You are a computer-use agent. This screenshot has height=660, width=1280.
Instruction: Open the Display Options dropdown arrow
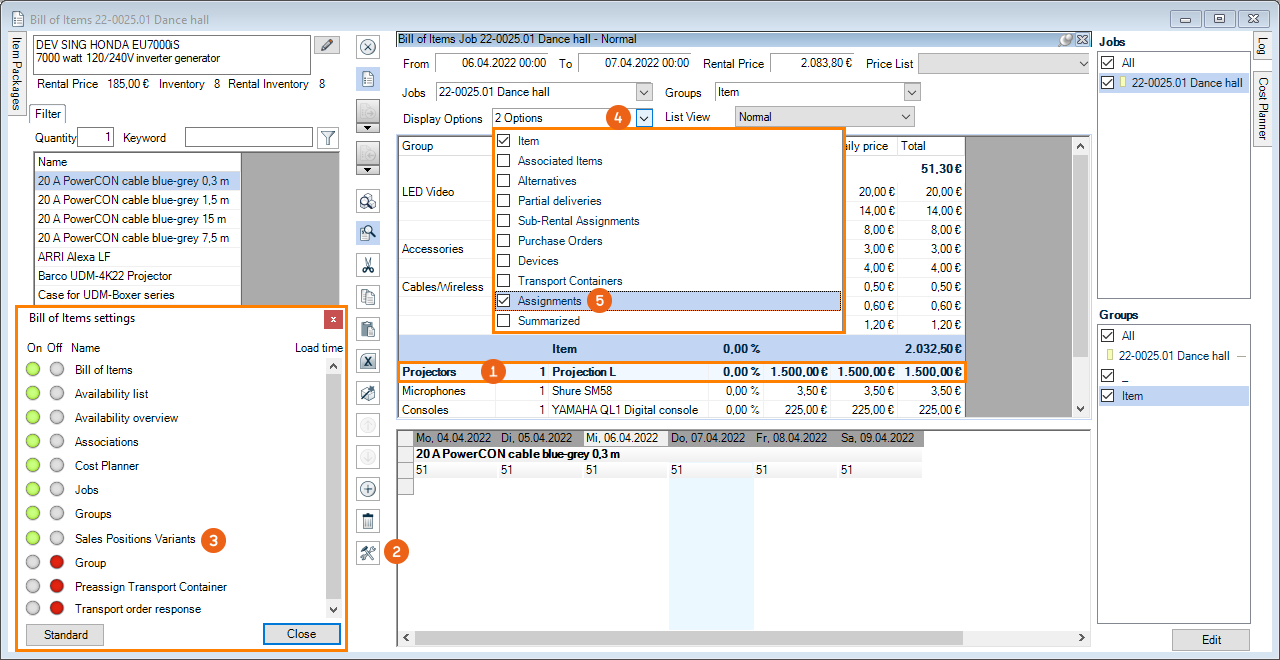tap(644, 118)
